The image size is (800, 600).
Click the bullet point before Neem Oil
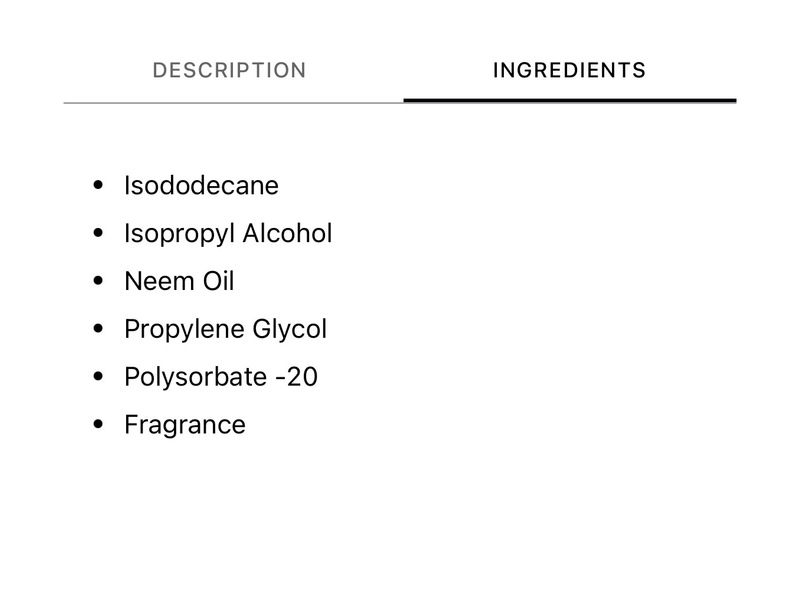coord(97,281)
